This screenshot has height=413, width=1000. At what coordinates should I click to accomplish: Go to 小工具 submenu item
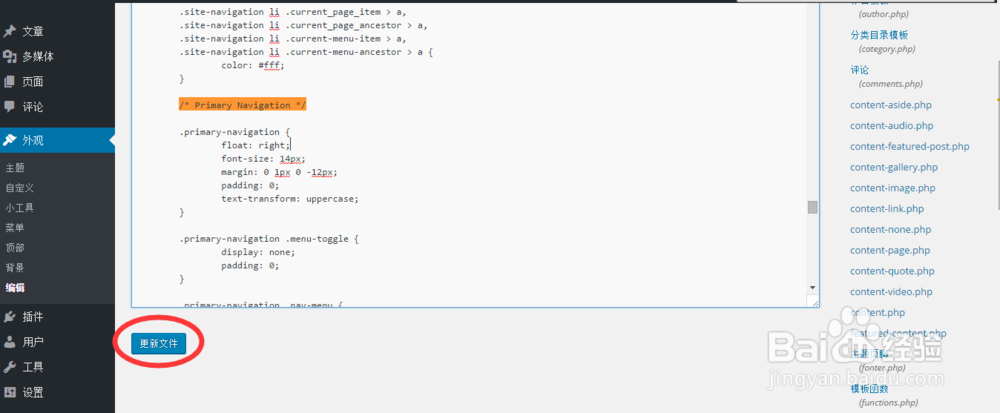[x=19, y=208]
